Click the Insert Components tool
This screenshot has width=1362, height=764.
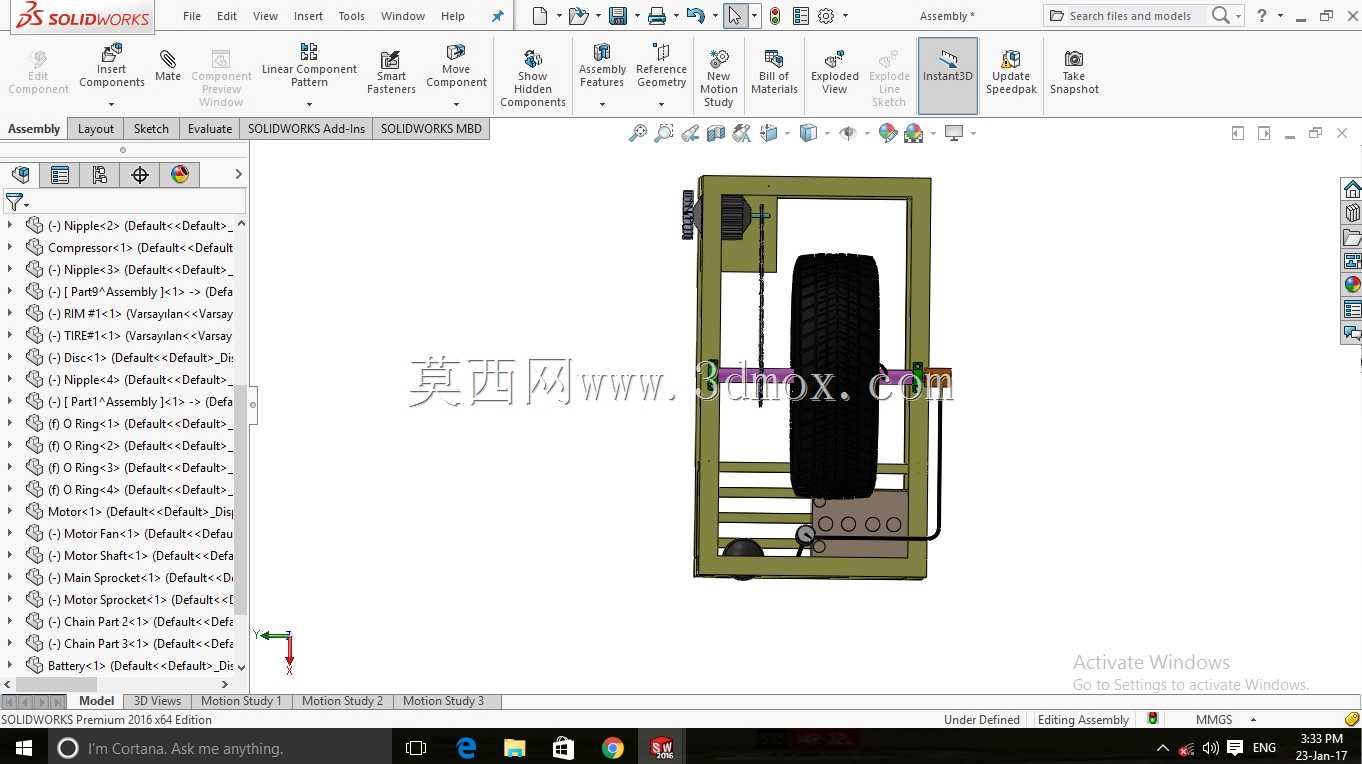112,68
